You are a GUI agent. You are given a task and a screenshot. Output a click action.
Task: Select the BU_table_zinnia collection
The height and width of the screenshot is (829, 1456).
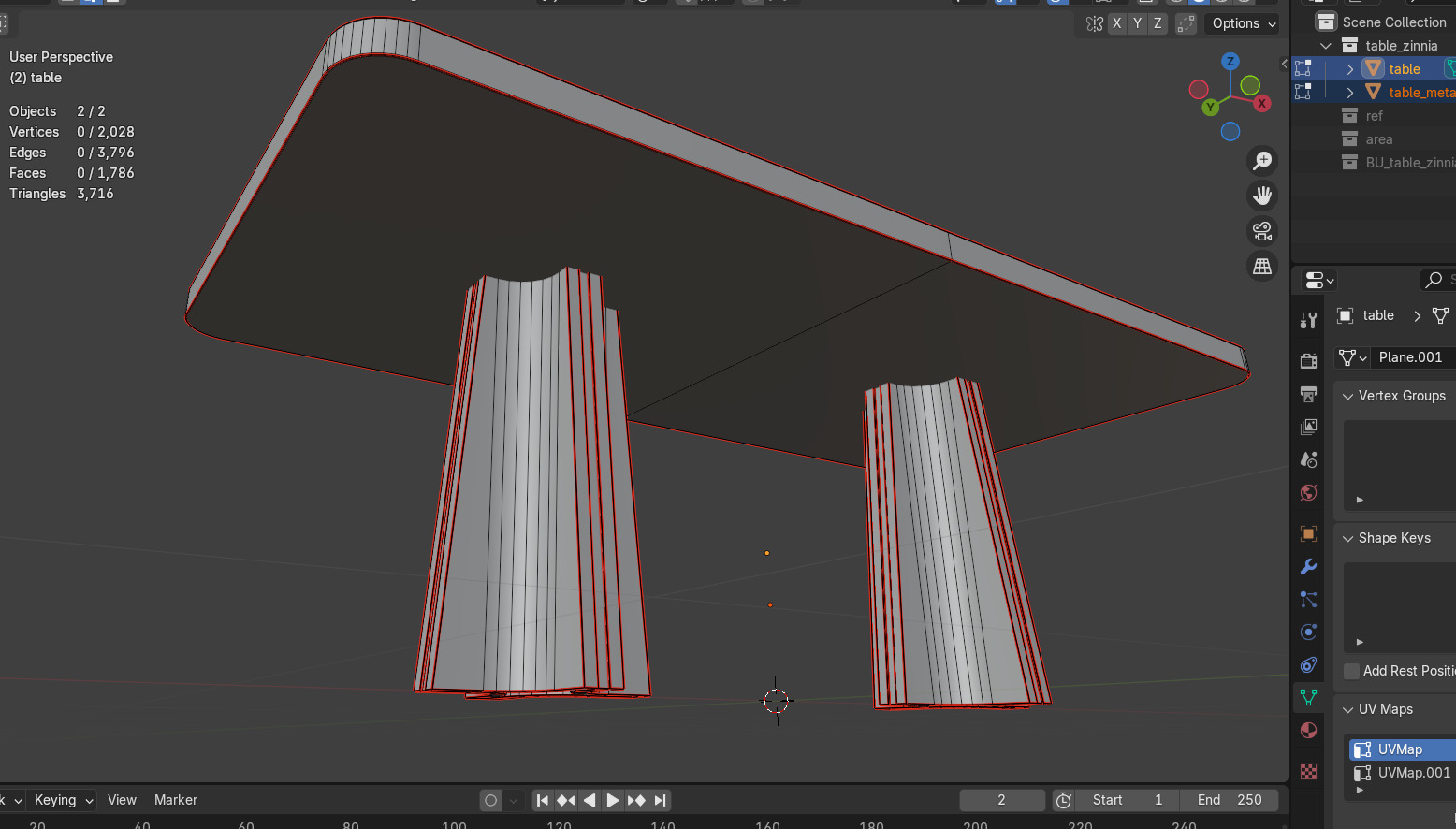coord(1409,163)
